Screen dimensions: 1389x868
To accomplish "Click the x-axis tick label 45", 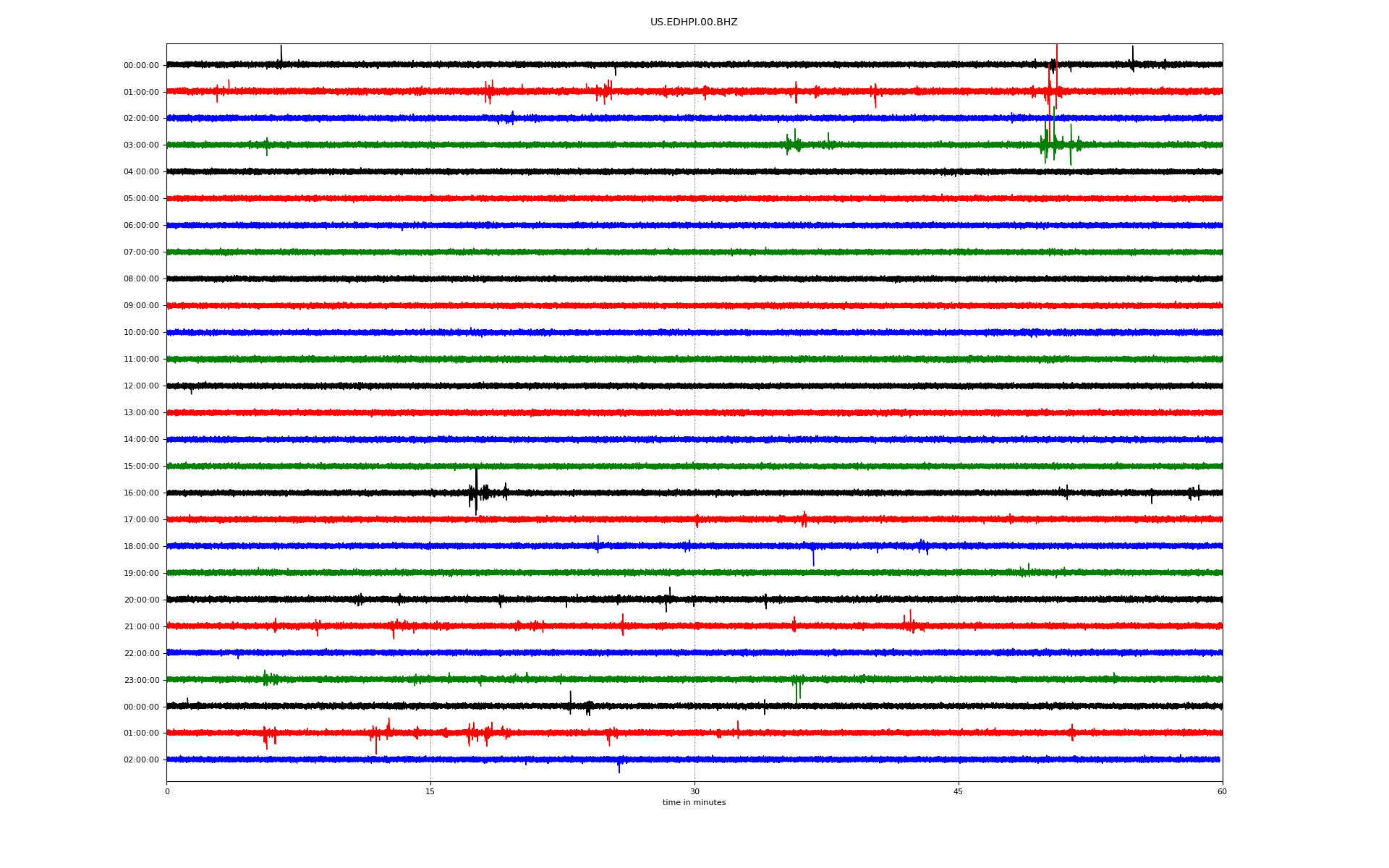I will [959, 792].
